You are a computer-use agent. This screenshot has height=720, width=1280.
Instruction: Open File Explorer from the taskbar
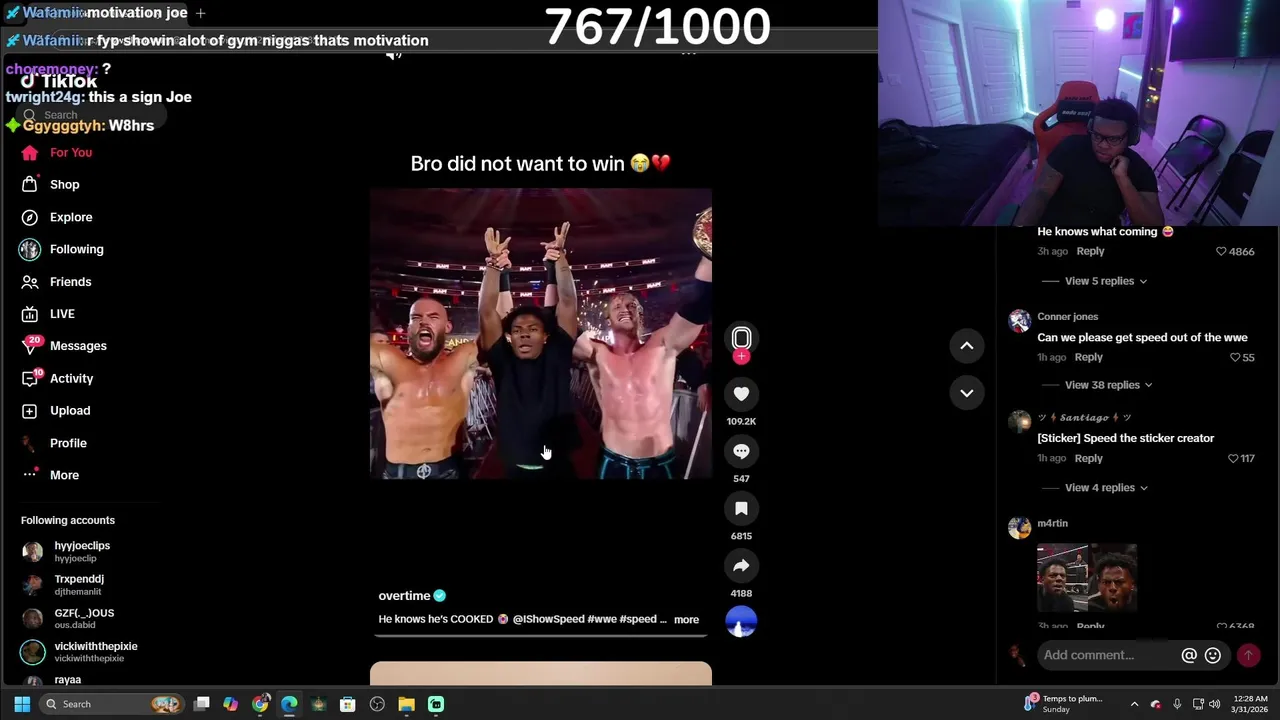pyautogui.click(x=406, y=704)
